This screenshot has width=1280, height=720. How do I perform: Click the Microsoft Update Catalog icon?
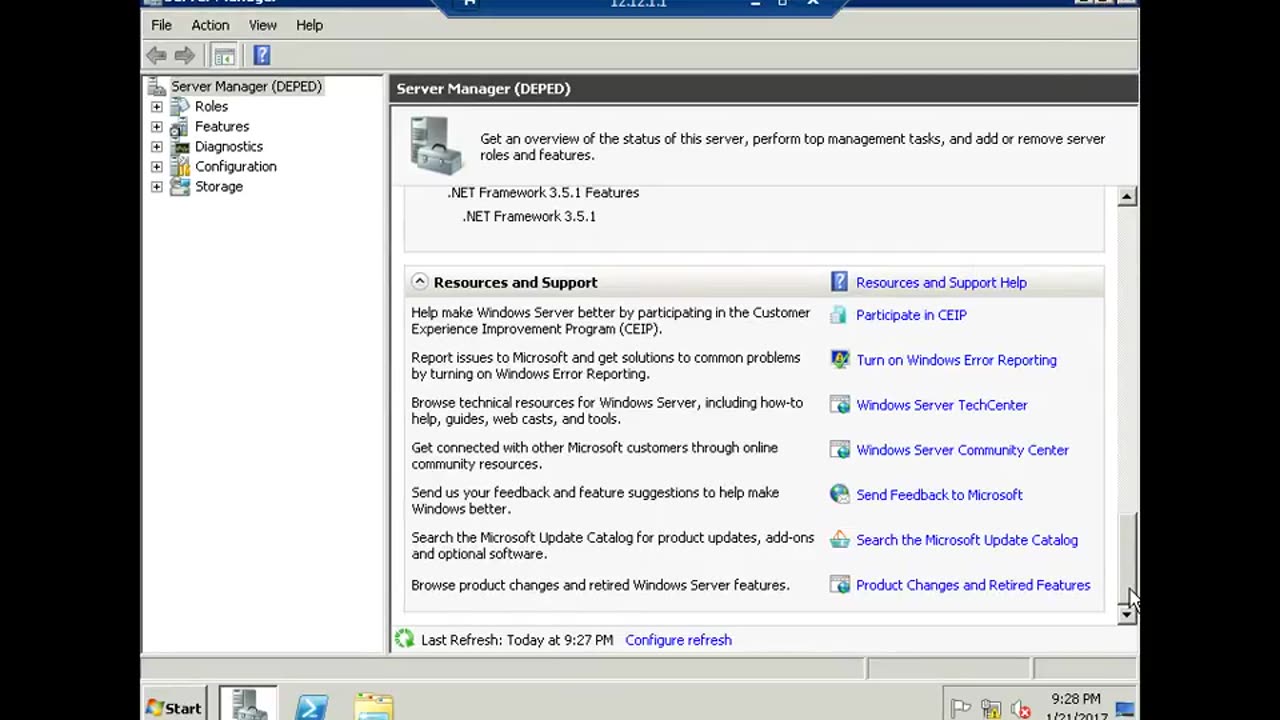point(840,540)
